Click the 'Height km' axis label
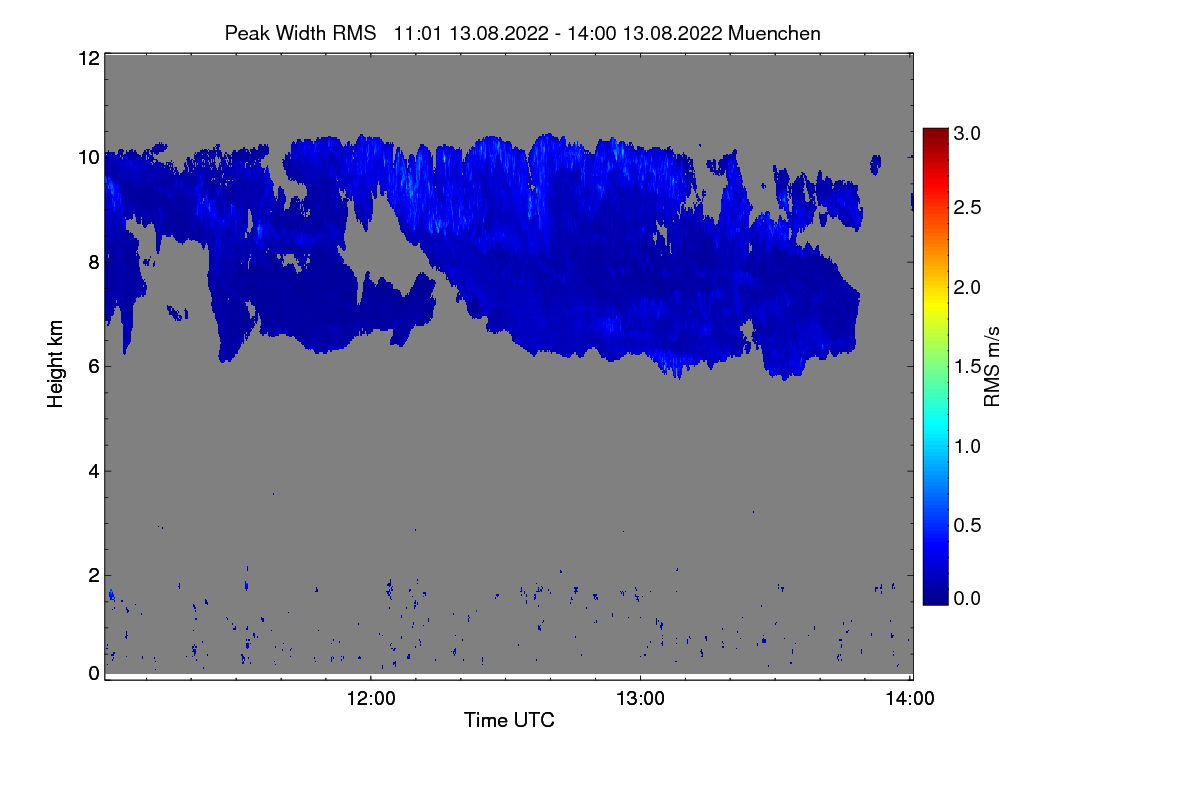The image size is (1200, 800). [56, 364]
